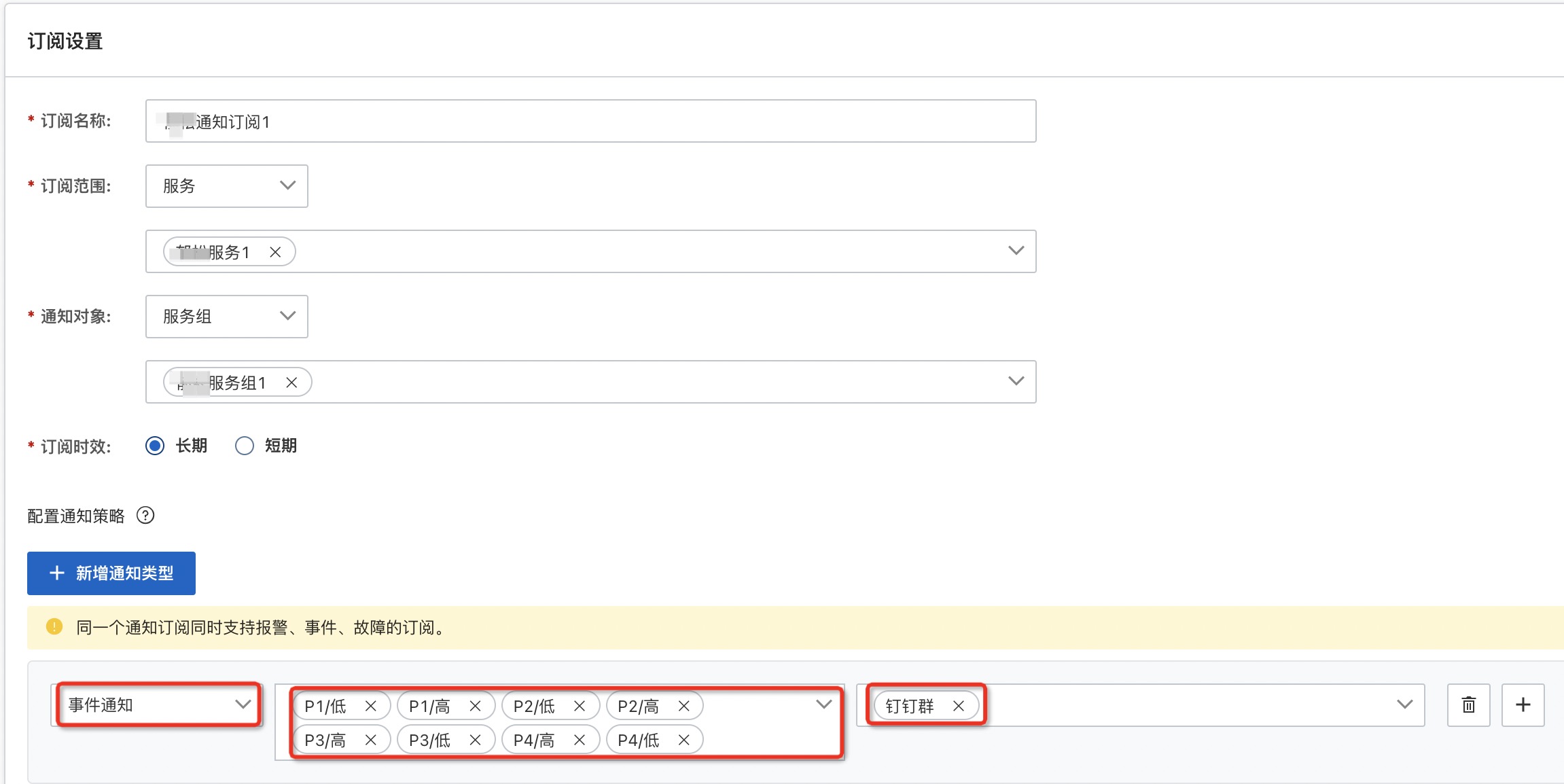Click the P1/低 tag label

(325, 707)
